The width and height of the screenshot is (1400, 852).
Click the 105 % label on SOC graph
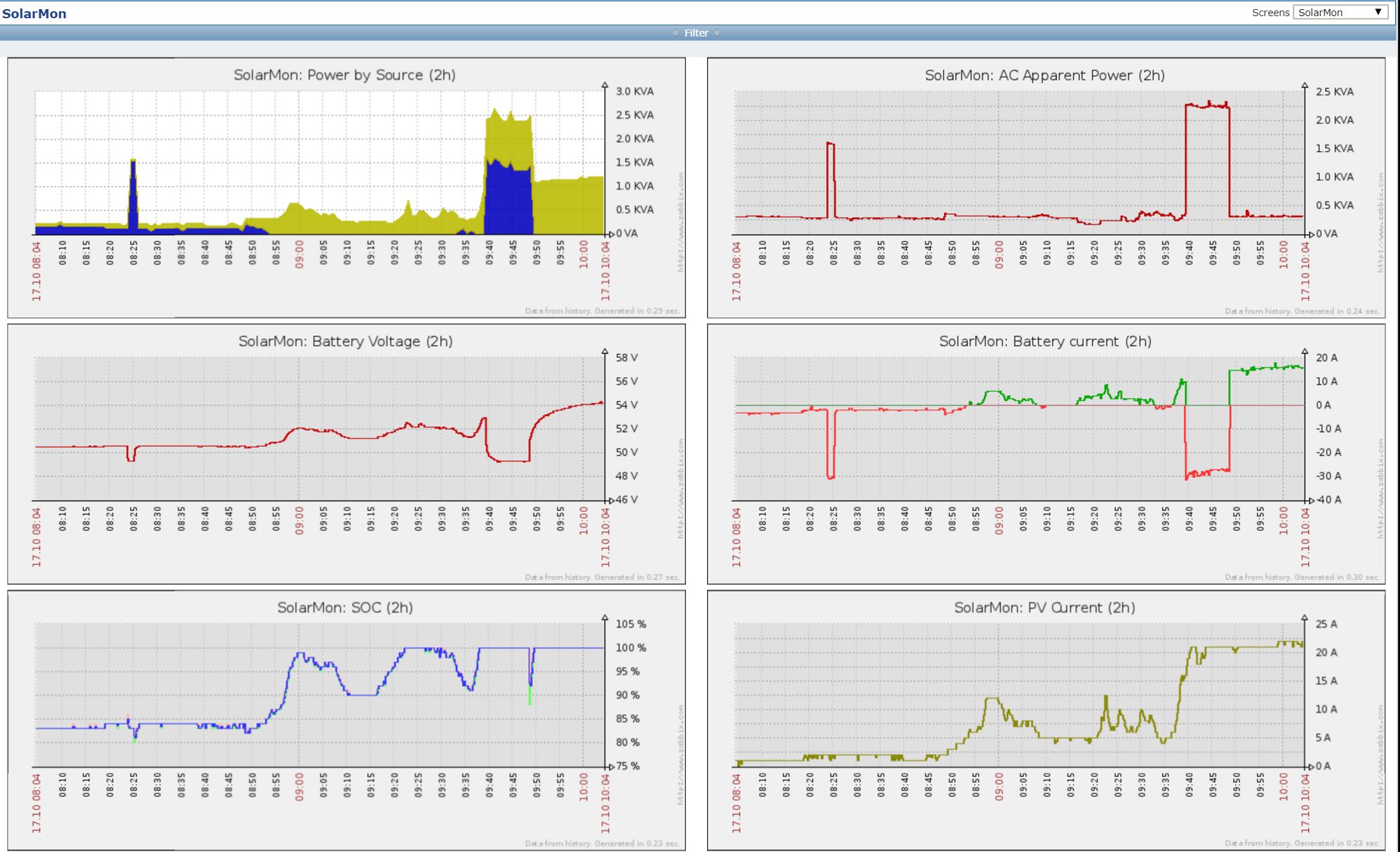pos(631,624)
